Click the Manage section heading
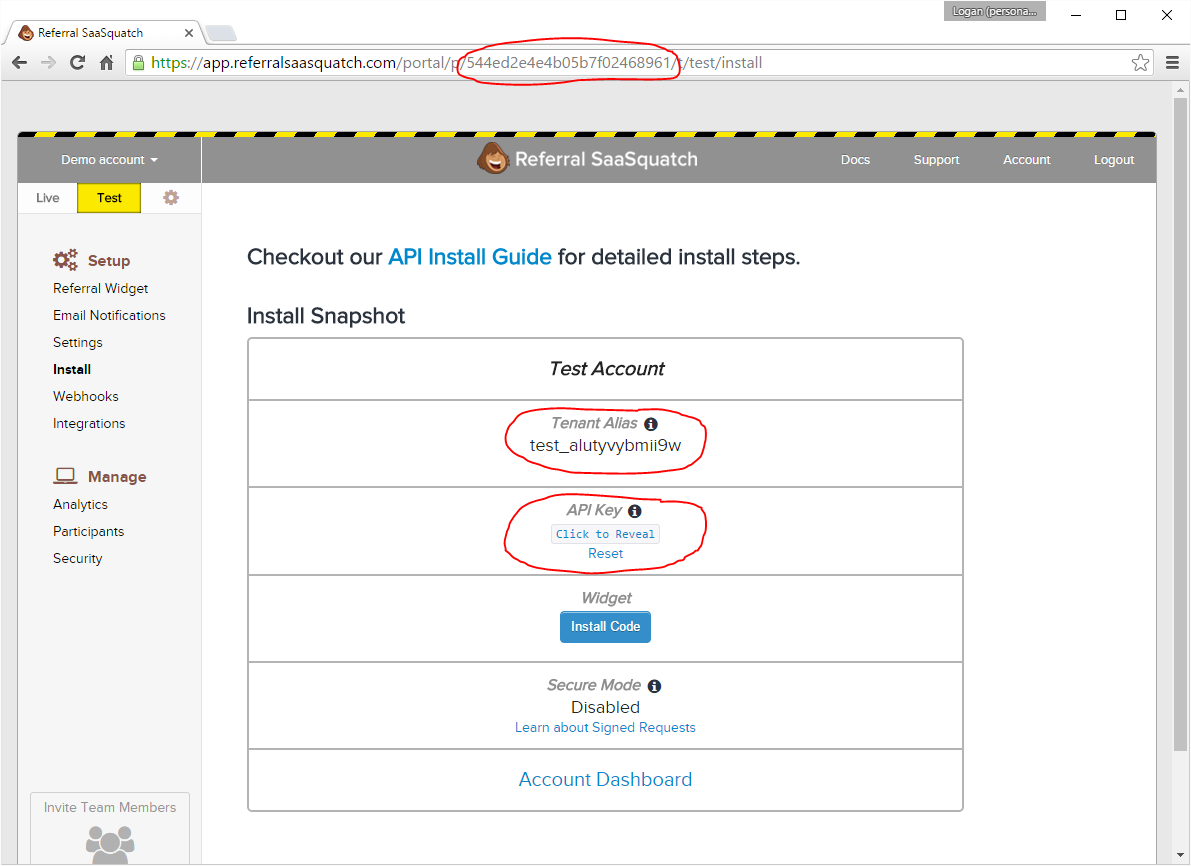1191x866 pixels. tap(117, 477)
